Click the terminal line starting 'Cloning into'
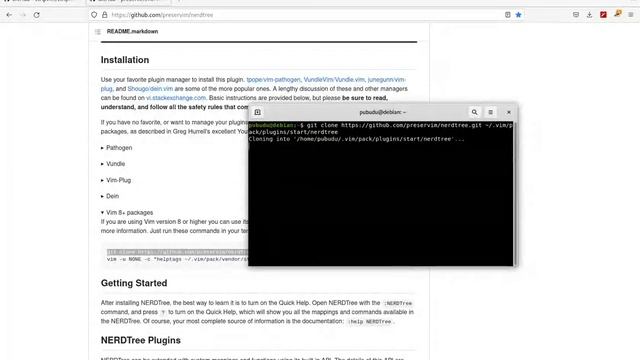 [356, 139]
